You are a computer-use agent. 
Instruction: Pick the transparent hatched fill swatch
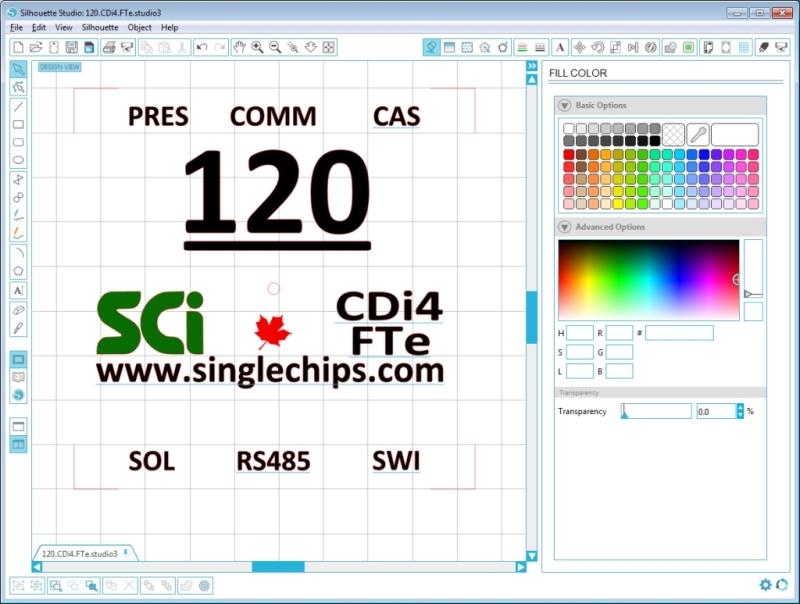pyautogui.click(x=673, y=135)
